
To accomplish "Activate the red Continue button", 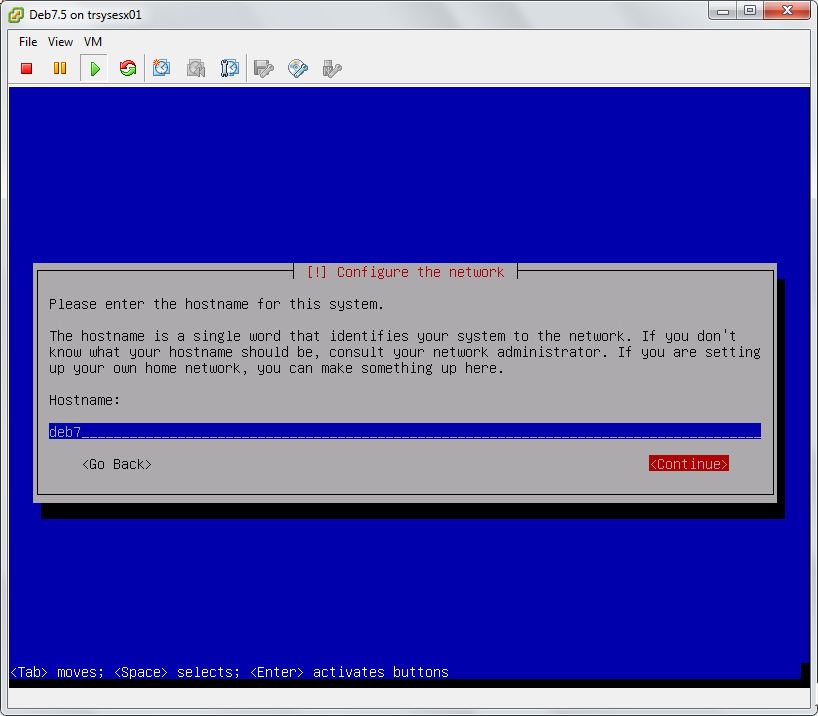I will [x=689, y=463].
